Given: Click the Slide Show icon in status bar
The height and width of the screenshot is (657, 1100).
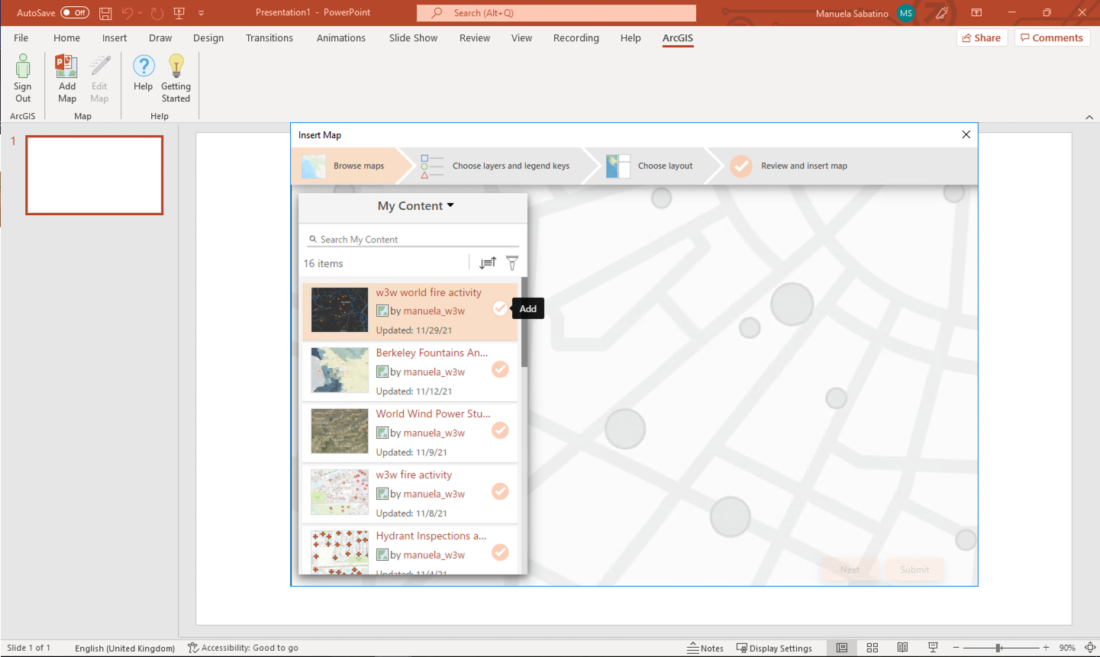Looking at the screenshot, I should pyautogui.click(x=932, y=647).
